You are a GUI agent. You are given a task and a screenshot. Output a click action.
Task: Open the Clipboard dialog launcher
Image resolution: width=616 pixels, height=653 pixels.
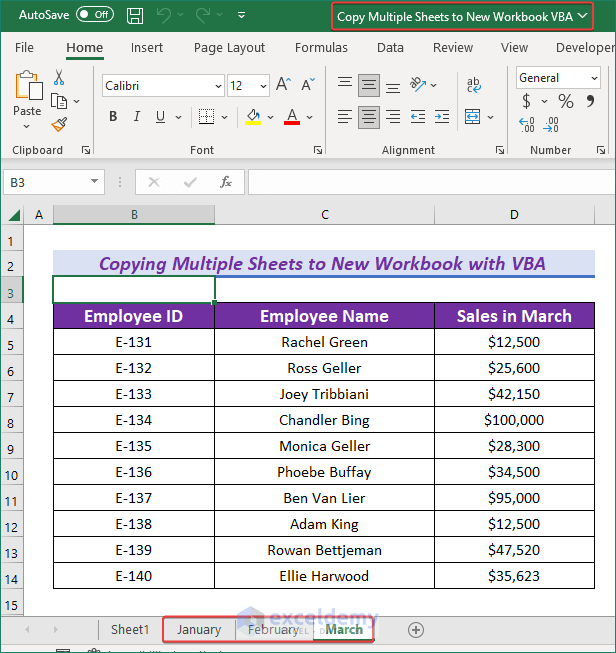pos(86,150)
